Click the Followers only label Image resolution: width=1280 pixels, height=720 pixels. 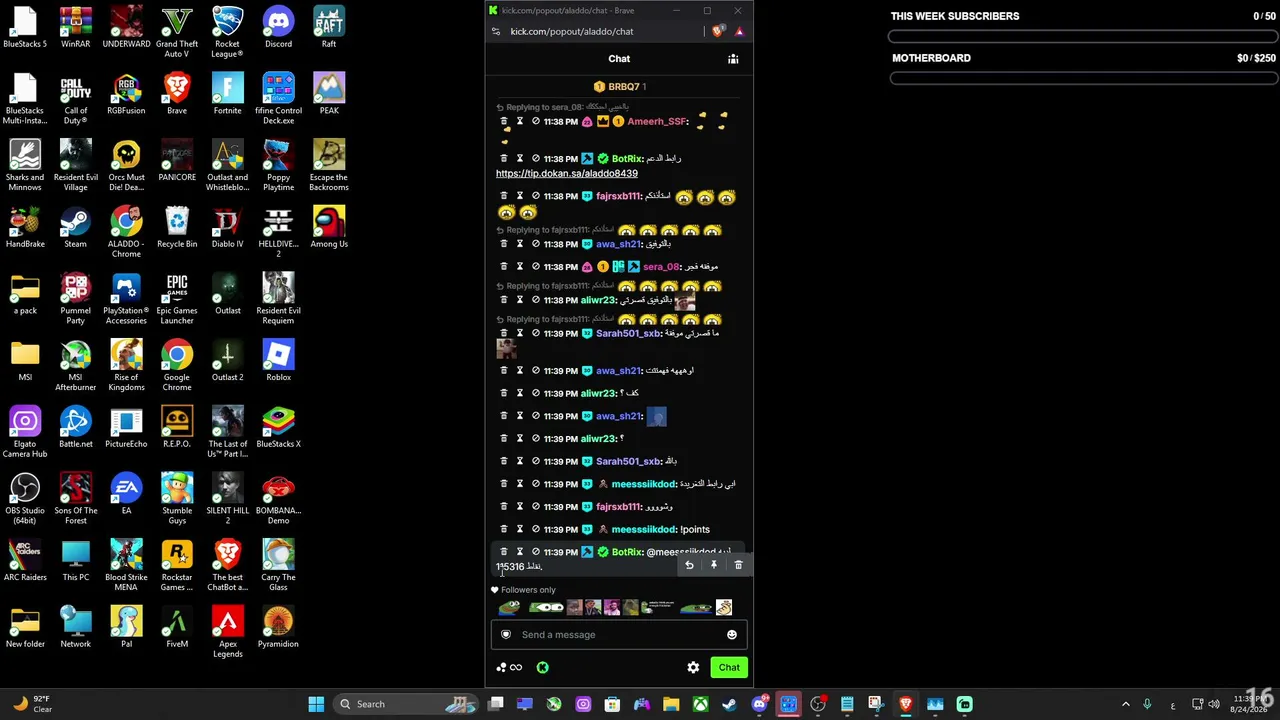tap(528, 590)
